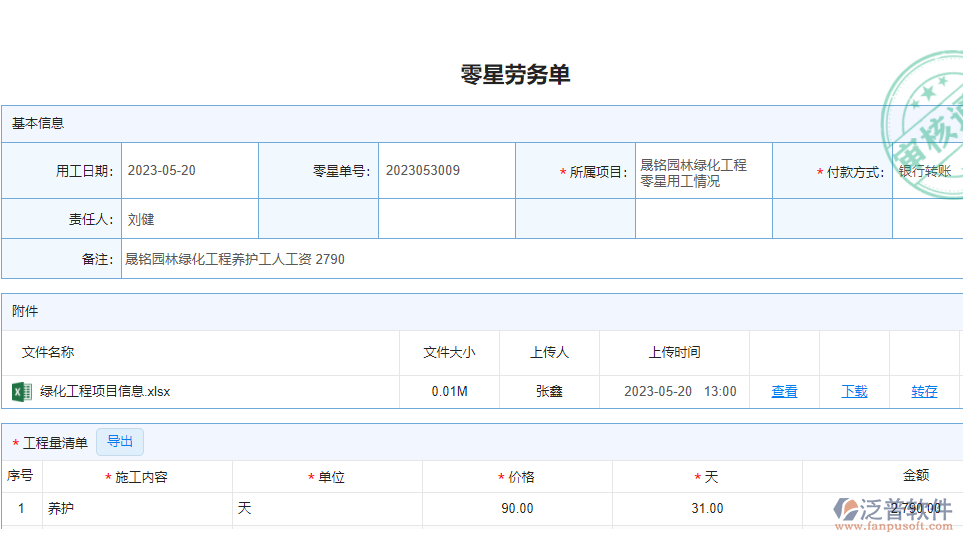
Task: Click the 单位 cell showing 天
Action: click(x=326, y=508)
